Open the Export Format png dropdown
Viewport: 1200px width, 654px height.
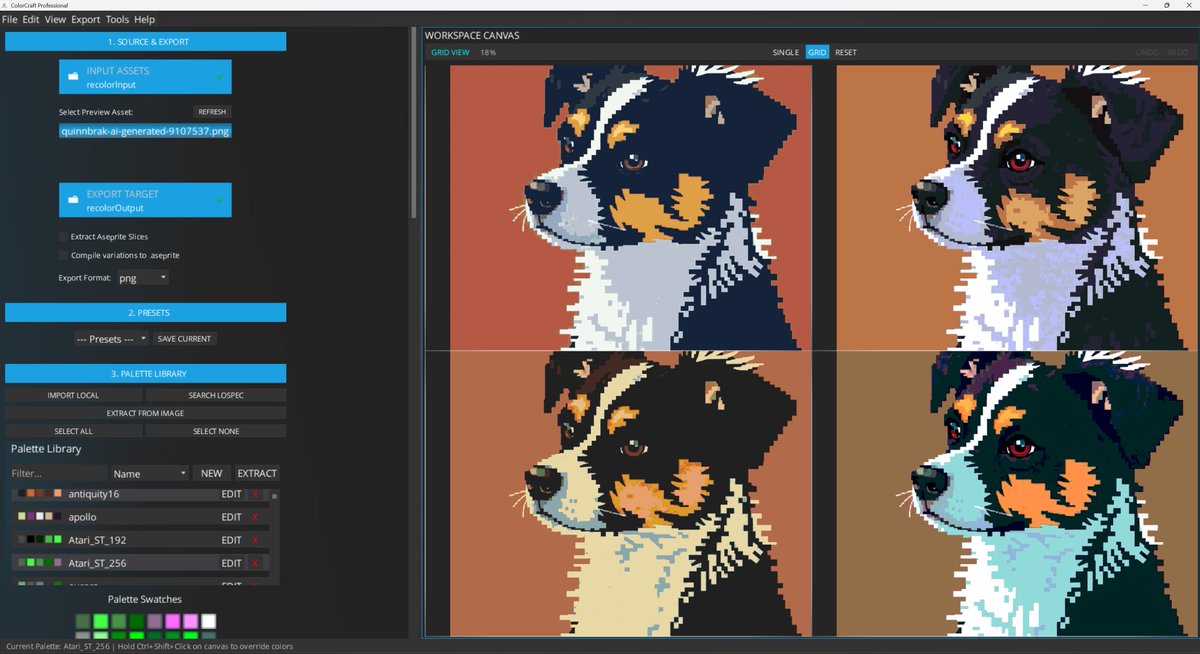(143, 277)
